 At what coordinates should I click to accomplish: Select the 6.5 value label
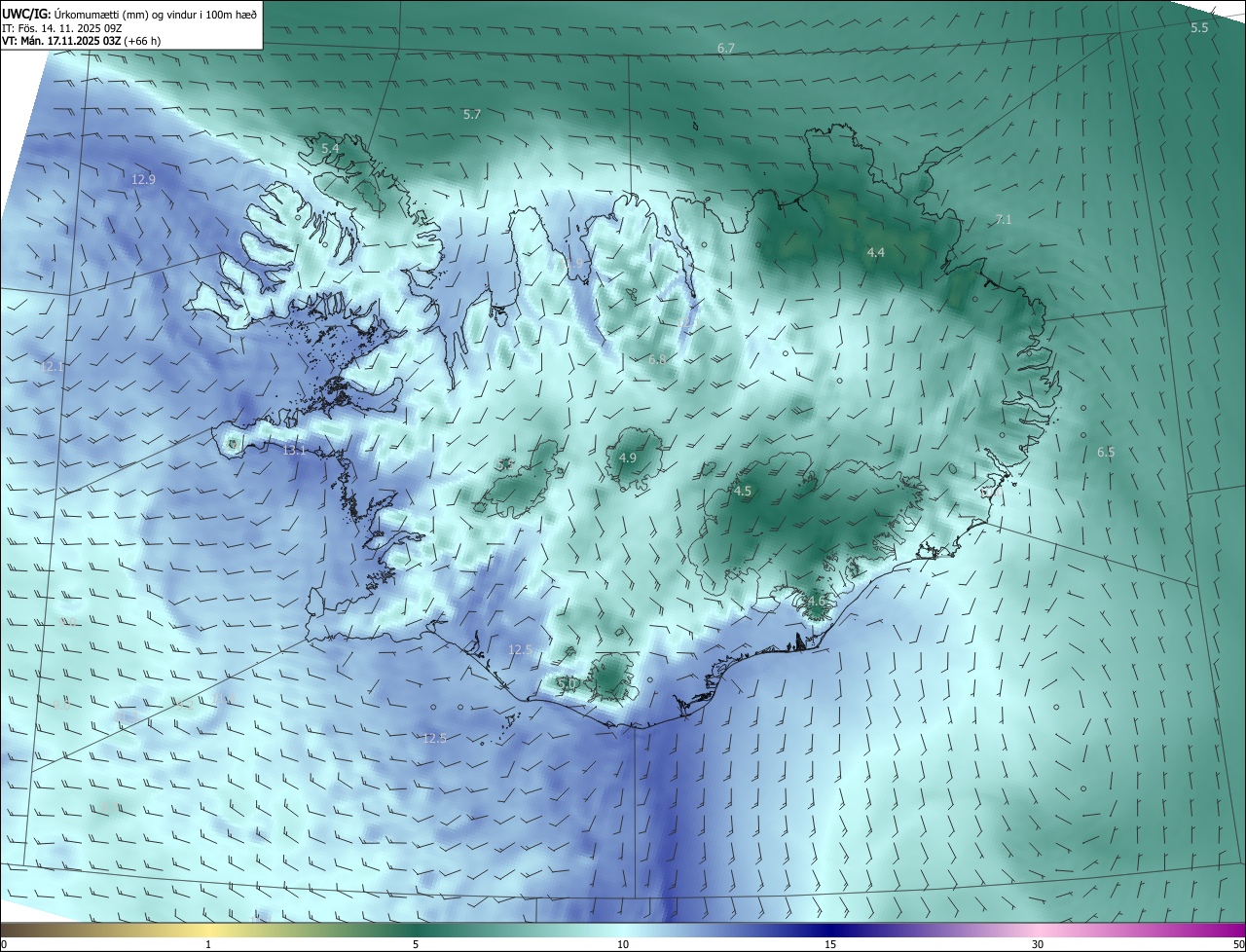point(1106,452)
